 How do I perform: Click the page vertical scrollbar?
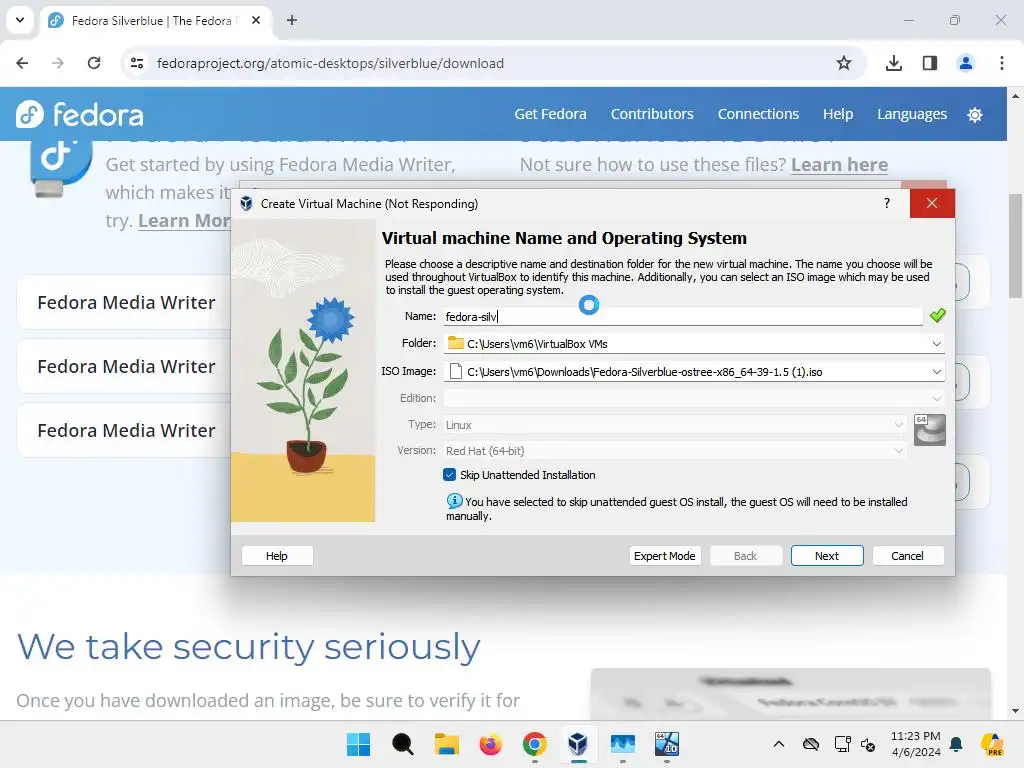point(1015,246)
